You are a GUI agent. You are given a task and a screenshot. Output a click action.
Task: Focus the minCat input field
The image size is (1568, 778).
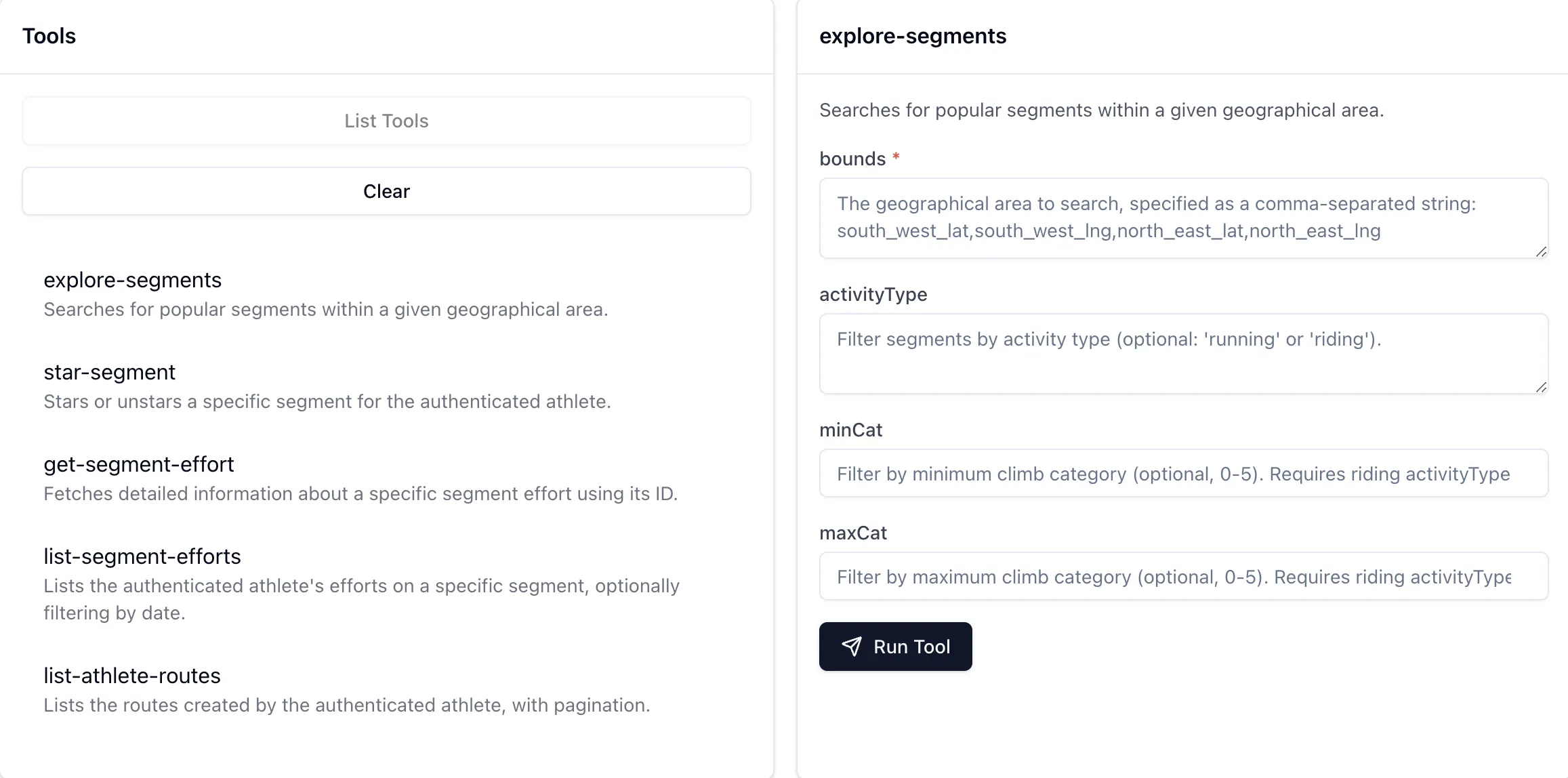(x=1183, y=474)
